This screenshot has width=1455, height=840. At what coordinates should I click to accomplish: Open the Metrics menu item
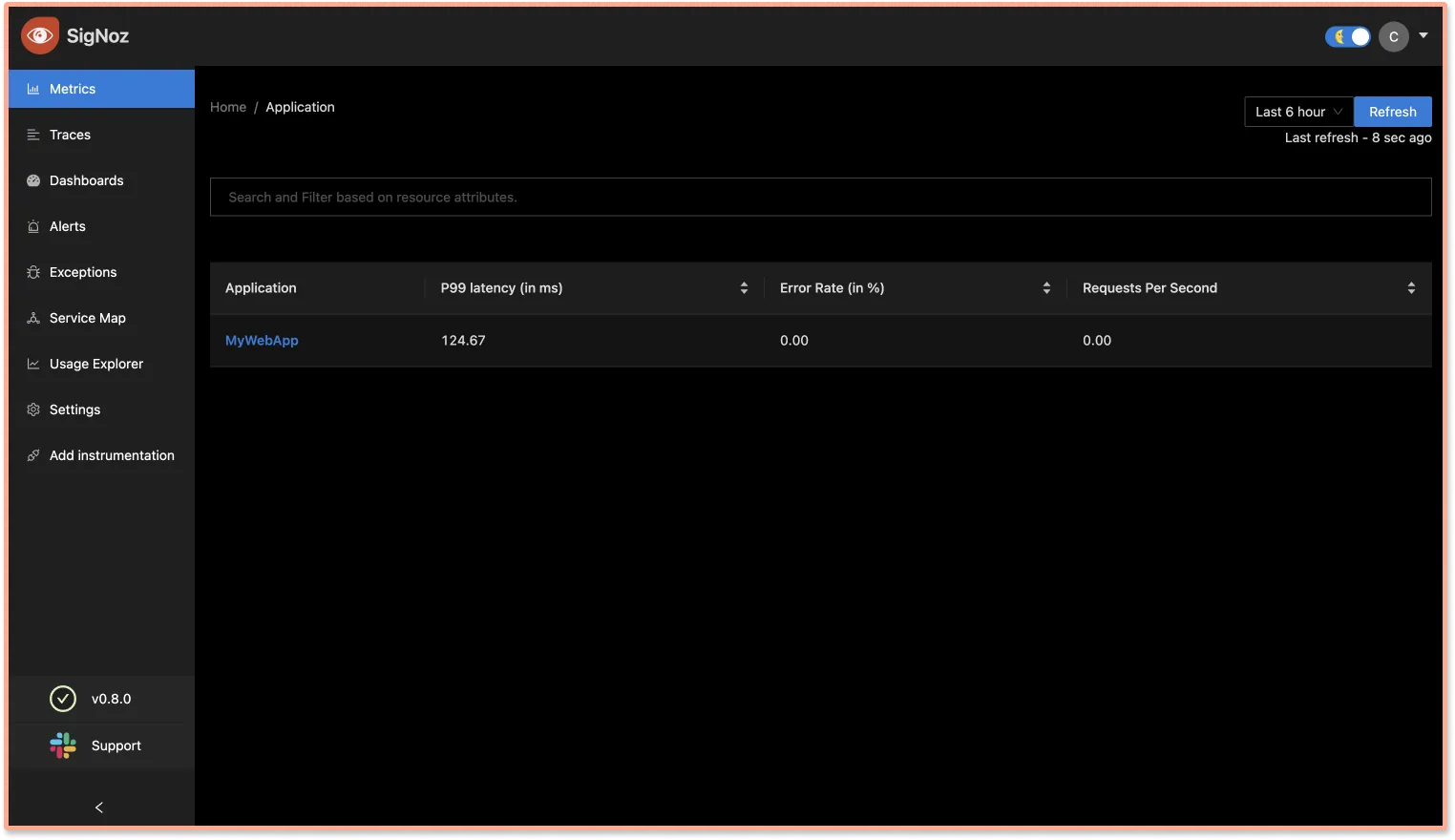pyautogui.click(x=101, y=89)
